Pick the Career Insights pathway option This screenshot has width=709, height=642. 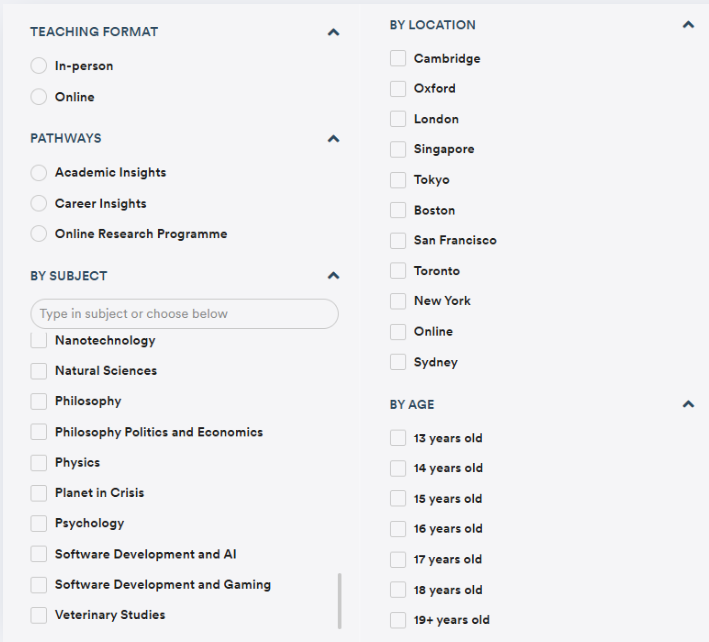[x=39, y=204]
